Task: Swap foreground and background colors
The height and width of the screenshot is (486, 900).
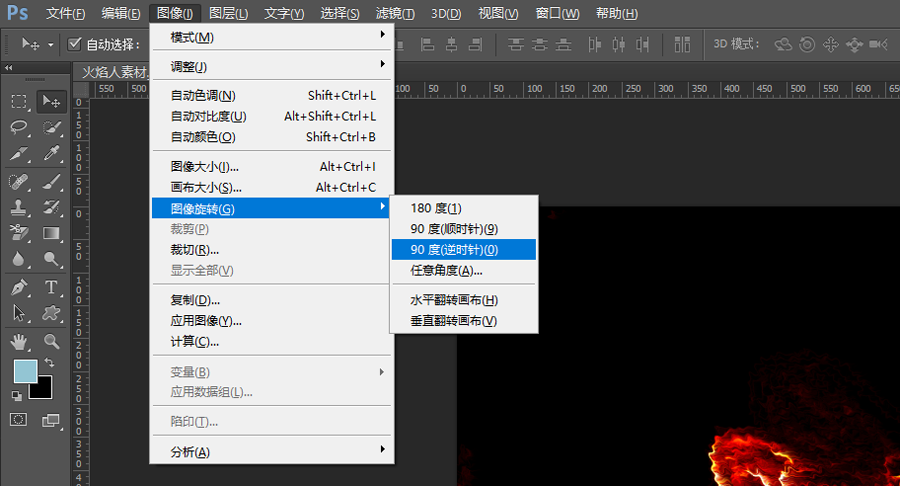Action: click(x=48, y=362)
